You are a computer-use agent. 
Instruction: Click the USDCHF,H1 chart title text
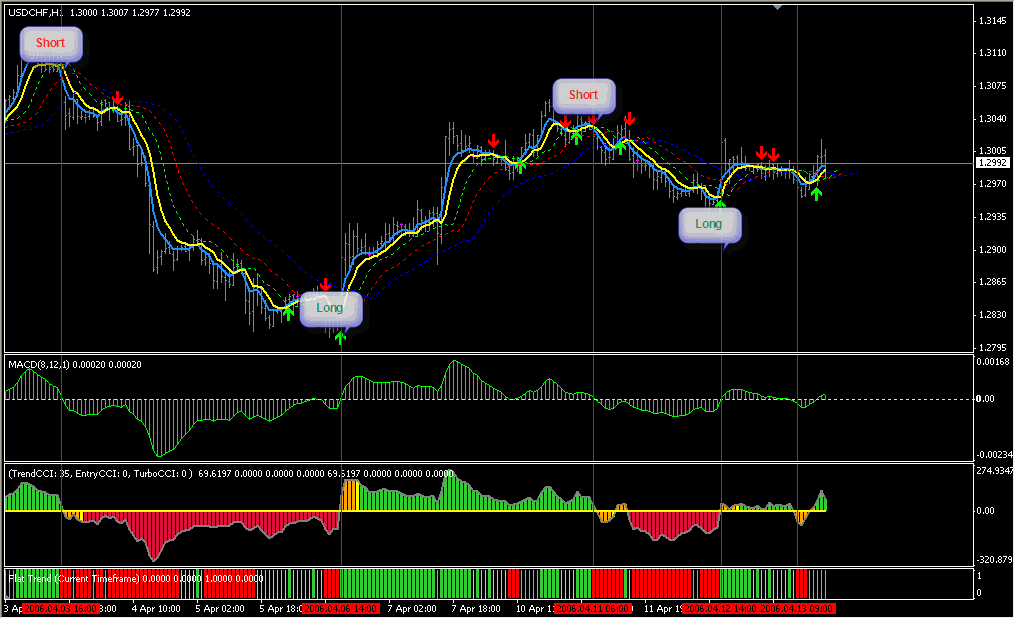pos(33,13)
